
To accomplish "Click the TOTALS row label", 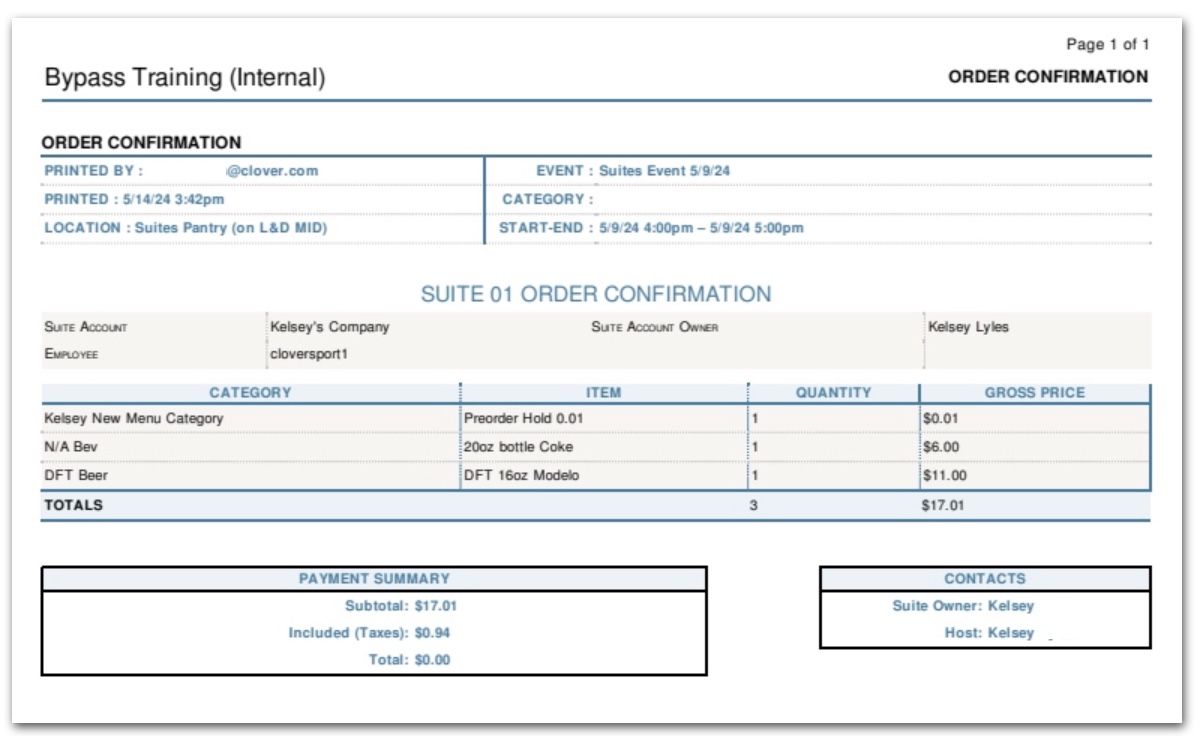I will tap(73, 506).
